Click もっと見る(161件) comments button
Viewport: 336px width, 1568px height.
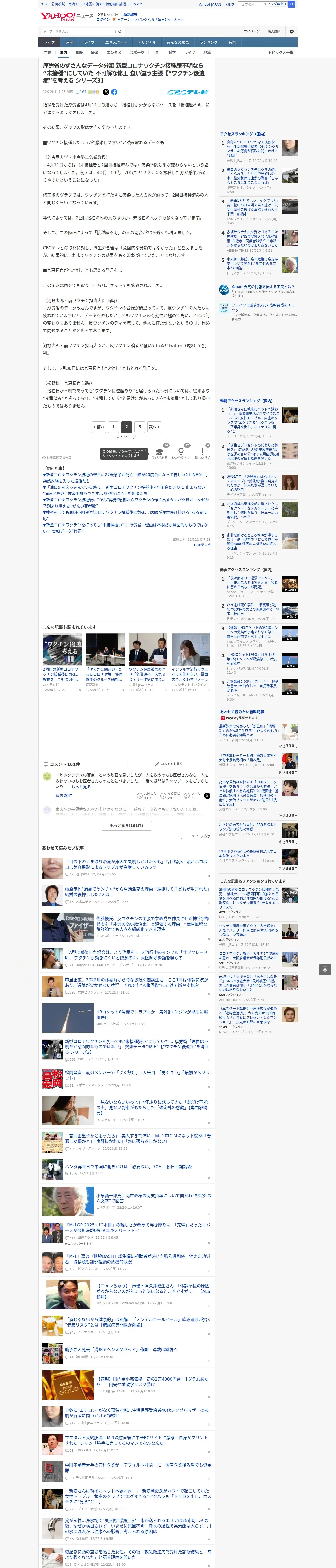(x=127, y=825)
